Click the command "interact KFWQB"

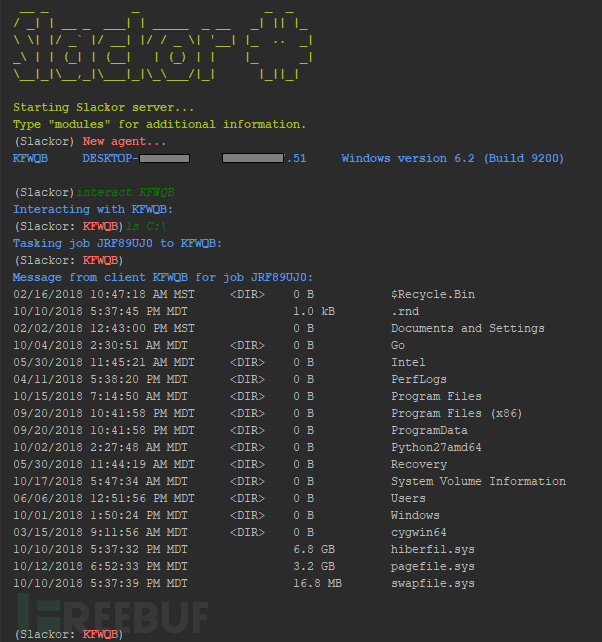[x=125, y=192]
